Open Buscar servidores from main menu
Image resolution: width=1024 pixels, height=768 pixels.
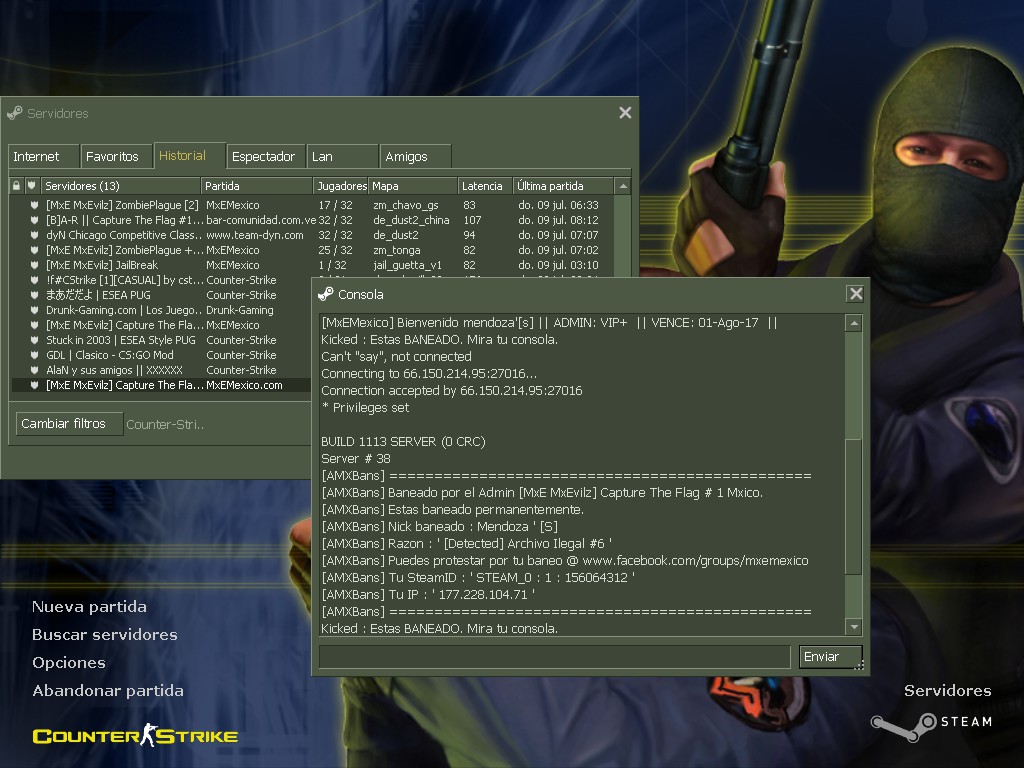[104, 635]
